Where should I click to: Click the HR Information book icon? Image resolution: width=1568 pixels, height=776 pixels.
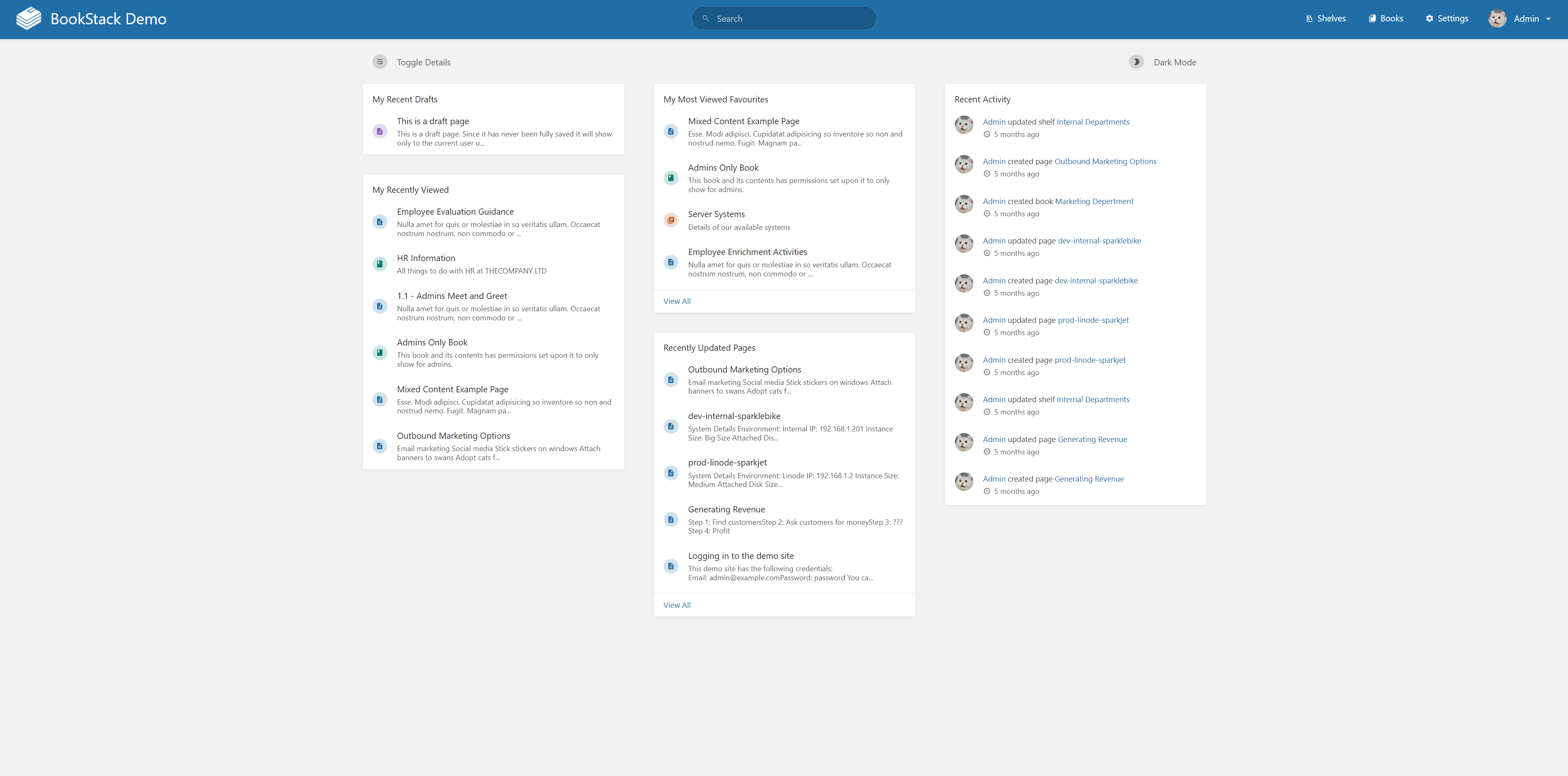coord(380,264)
